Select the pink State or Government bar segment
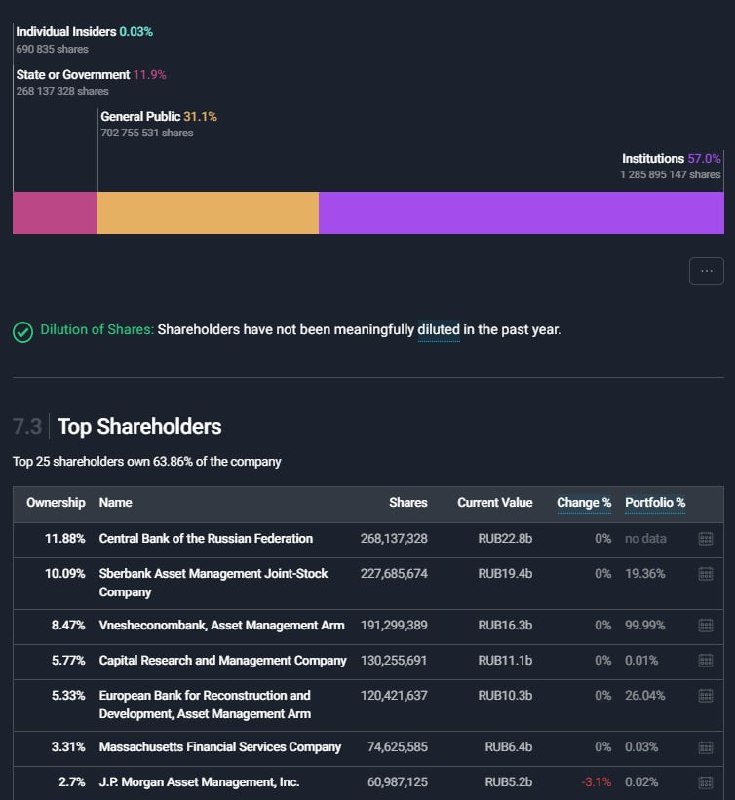 pos(55,213)
